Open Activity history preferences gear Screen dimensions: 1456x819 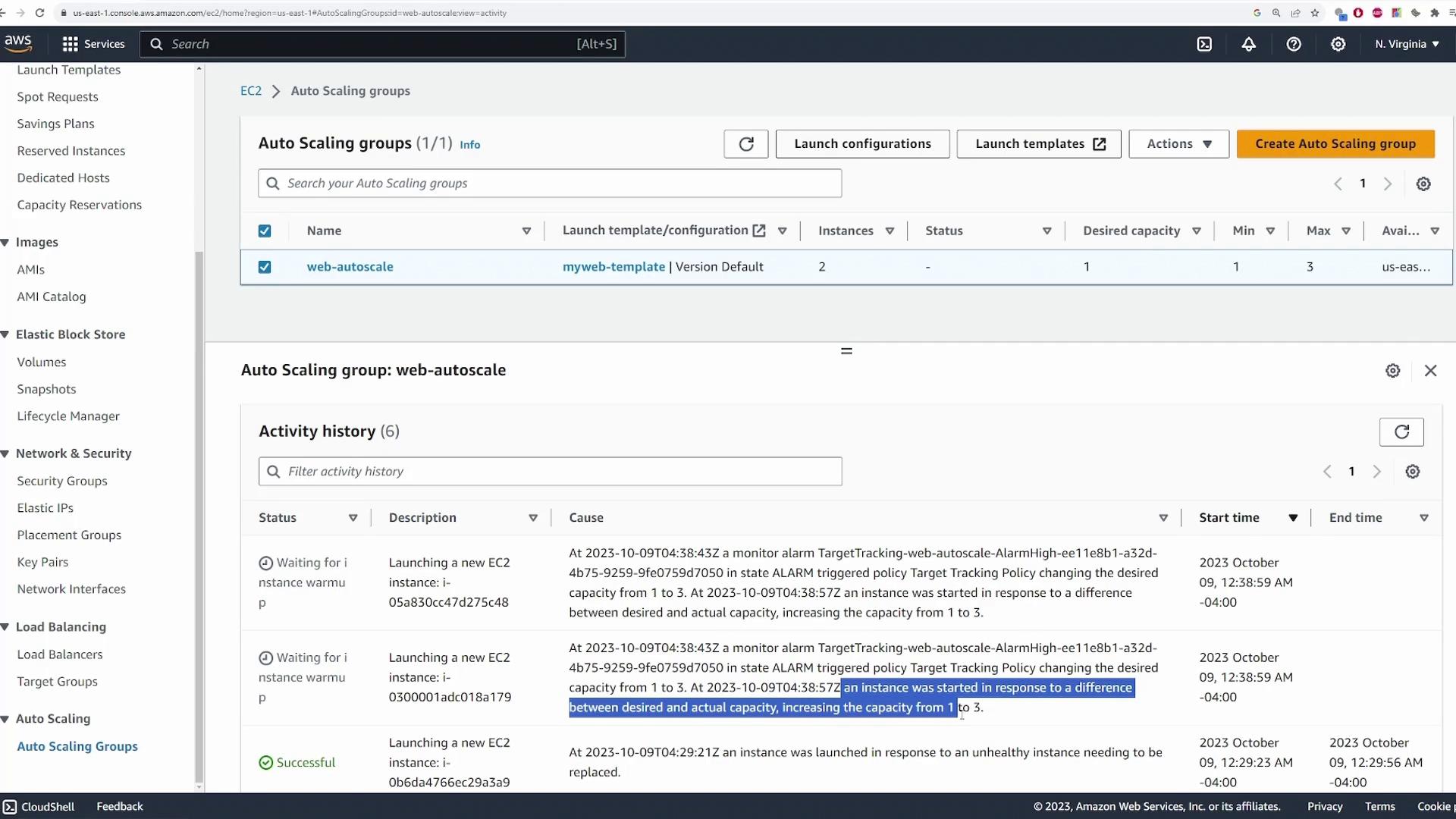[x=1412, y=472]
